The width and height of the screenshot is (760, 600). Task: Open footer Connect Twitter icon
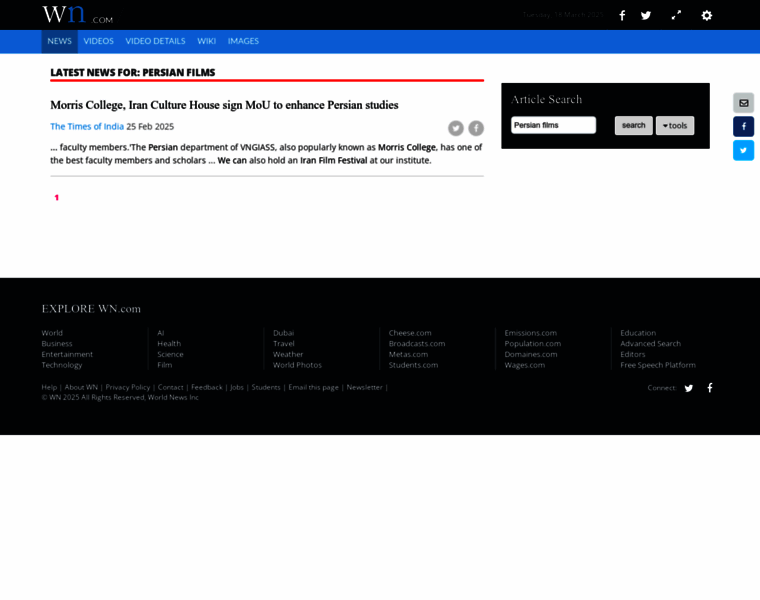click(x=689, y=388)
